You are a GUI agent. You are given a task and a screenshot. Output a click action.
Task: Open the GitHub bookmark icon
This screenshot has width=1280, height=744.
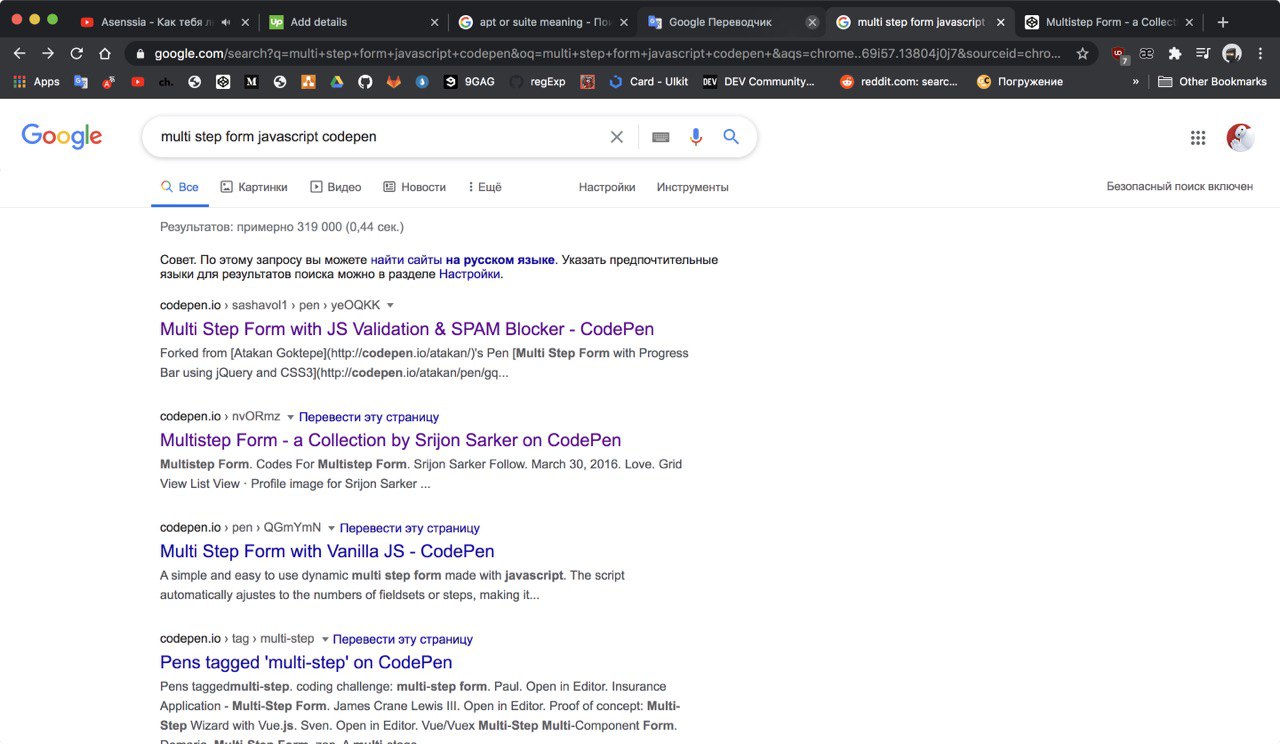pos(365,82)
